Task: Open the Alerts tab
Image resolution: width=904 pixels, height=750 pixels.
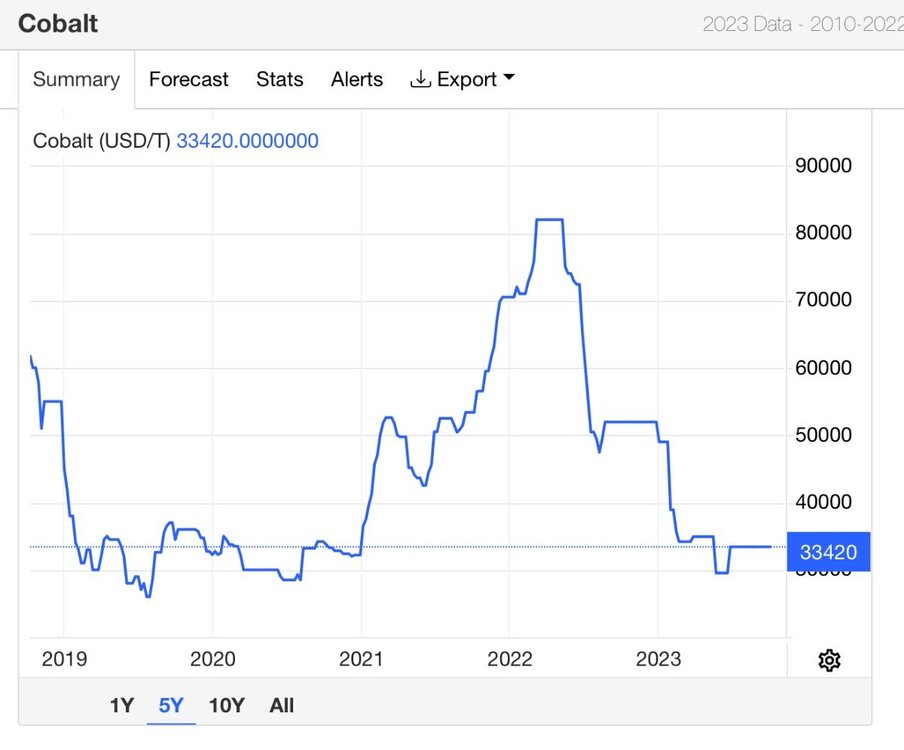Action: [357, 79]
